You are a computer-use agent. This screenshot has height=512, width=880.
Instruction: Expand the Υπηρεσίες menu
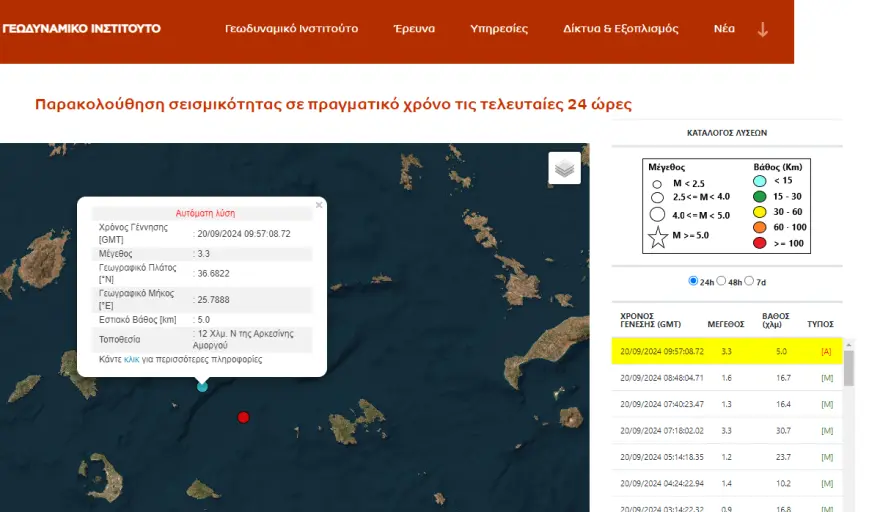499,29
